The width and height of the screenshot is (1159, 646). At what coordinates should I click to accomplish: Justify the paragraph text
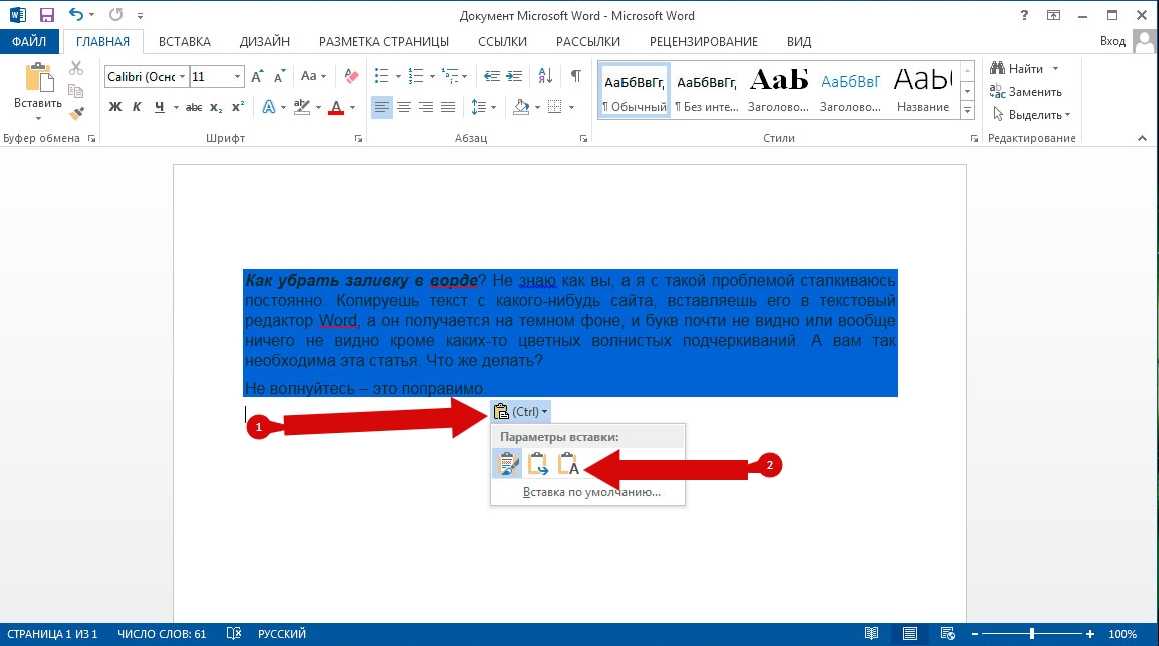pyautogui.click(x=448, y=107)
